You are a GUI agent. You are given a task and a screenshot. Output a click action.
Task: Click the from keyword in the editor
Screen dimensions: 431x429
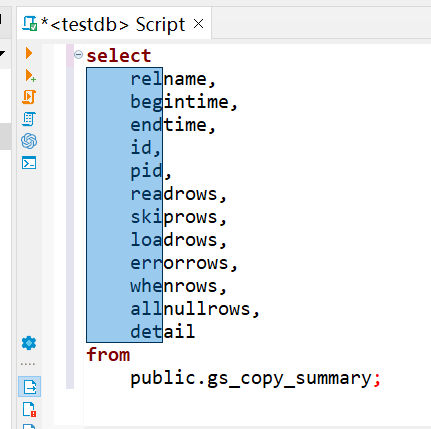pos(108,355)
